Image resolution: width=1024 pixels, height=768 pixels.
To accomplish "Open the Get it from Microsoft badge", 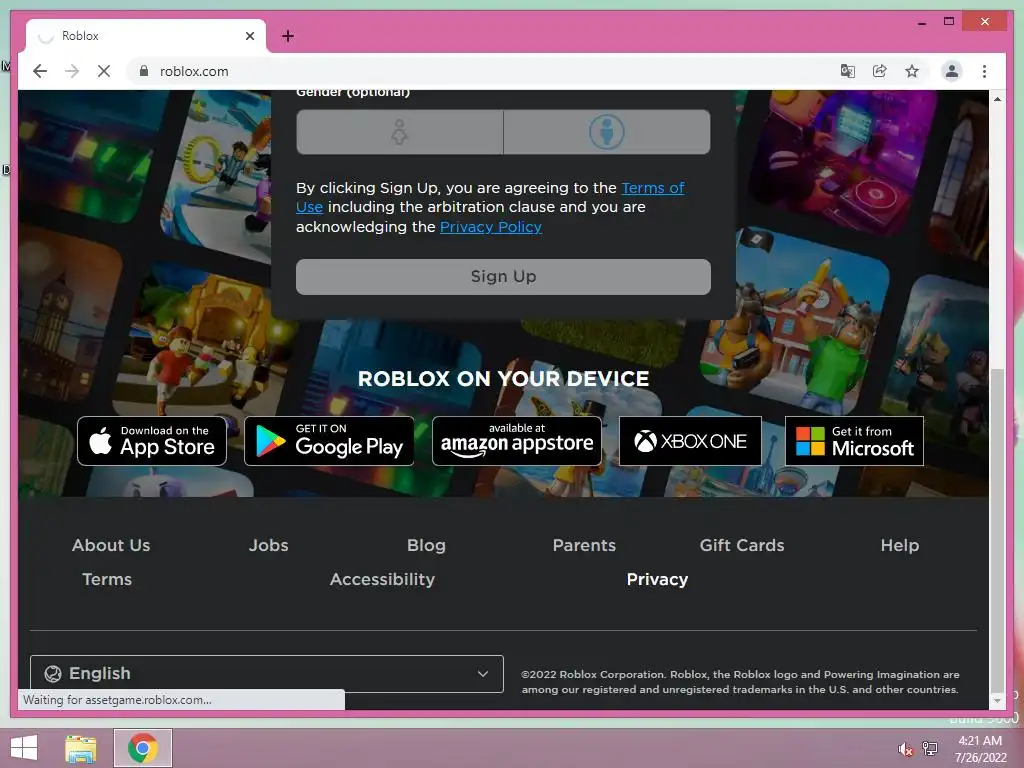I will 854,441.
